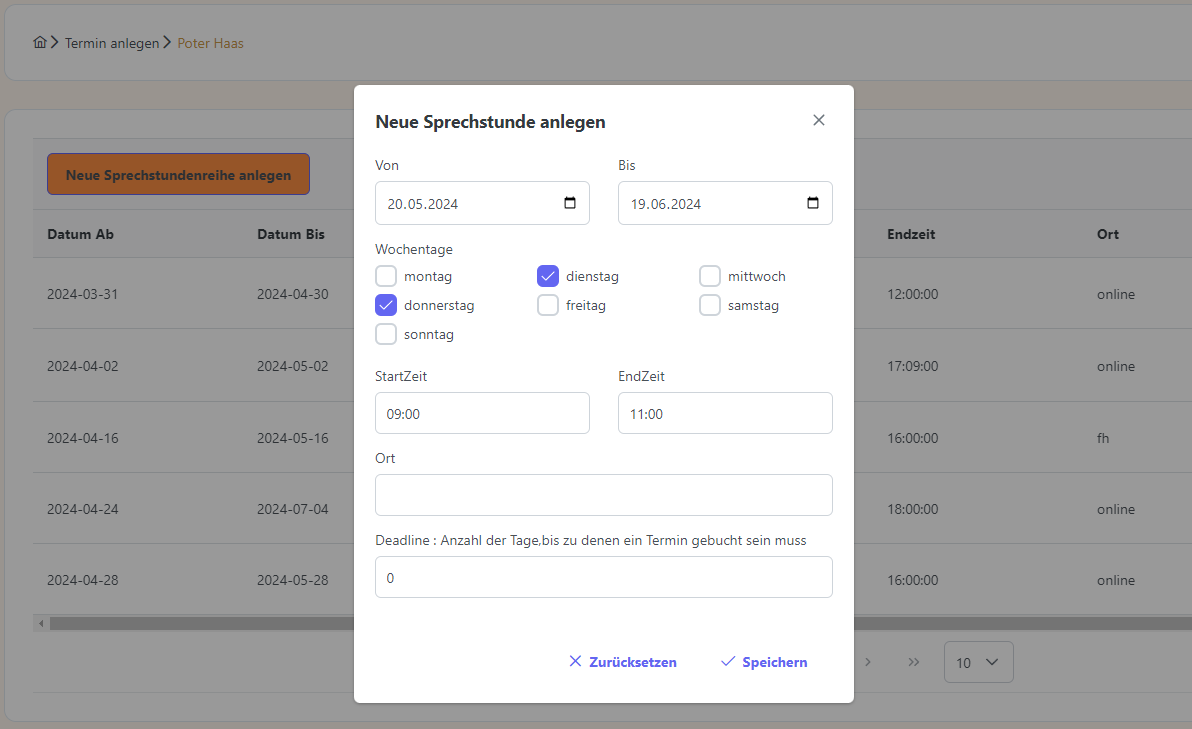Close the Neue Sprechstunde dialog
The image size is (1192, 729).
pos(819,120)
